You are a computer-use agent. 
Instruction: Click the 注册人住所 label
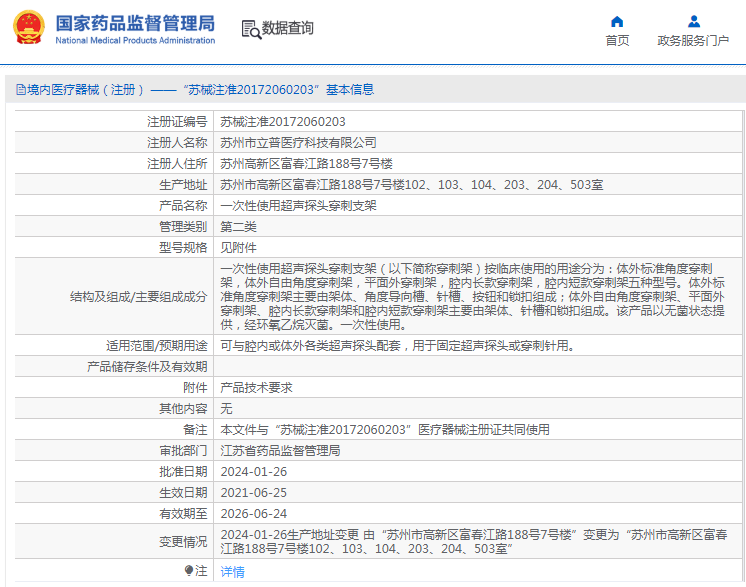[177, 164]
